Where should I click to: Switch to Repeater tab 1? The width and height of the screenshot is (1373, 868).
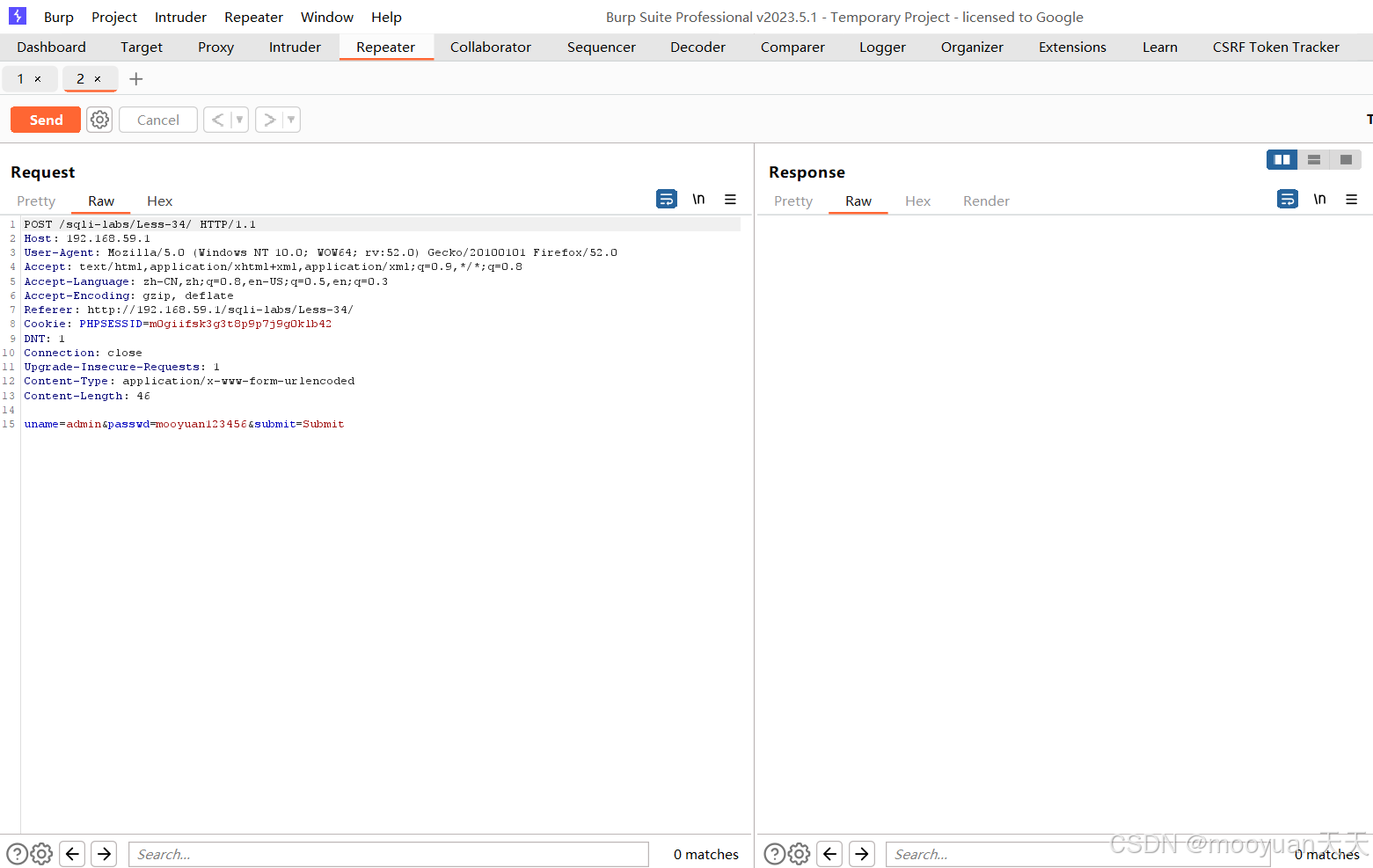point(21,79)
